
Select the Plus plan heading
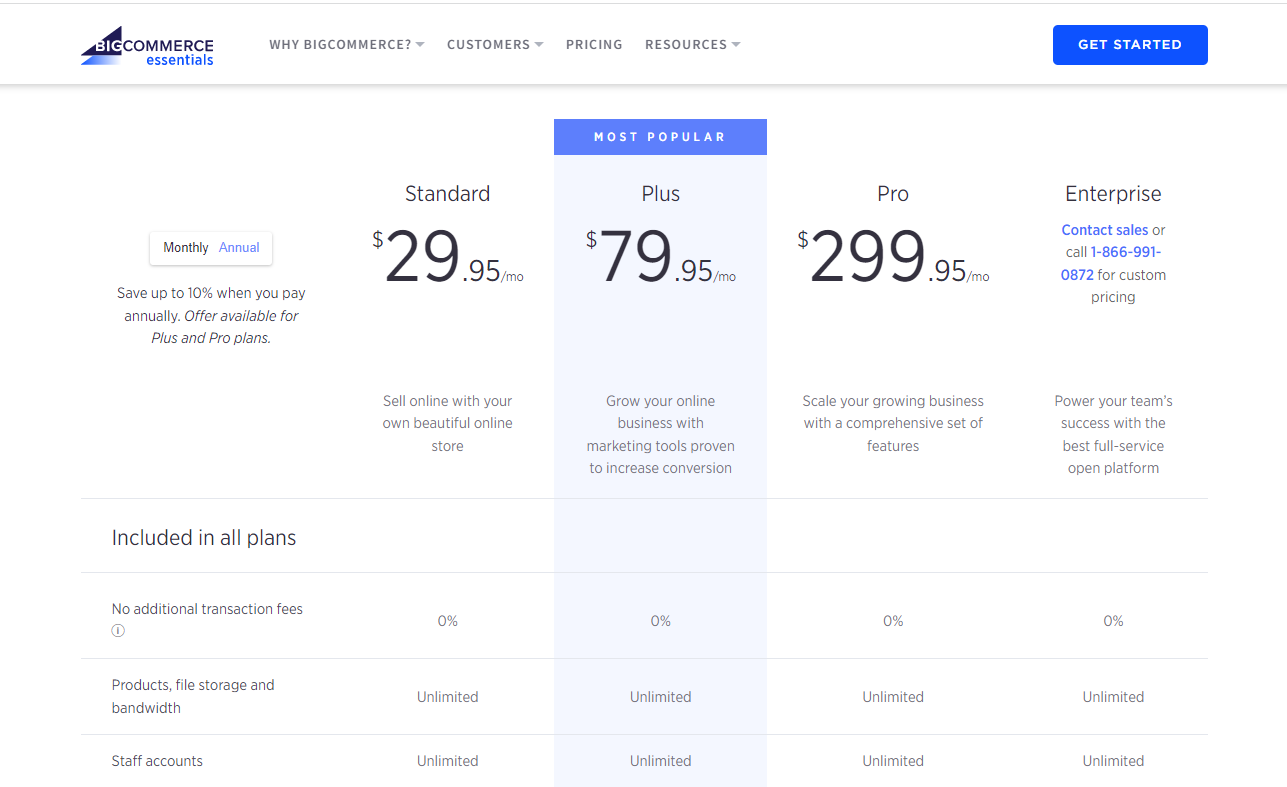pyautogui.click(x=661, y=194)
